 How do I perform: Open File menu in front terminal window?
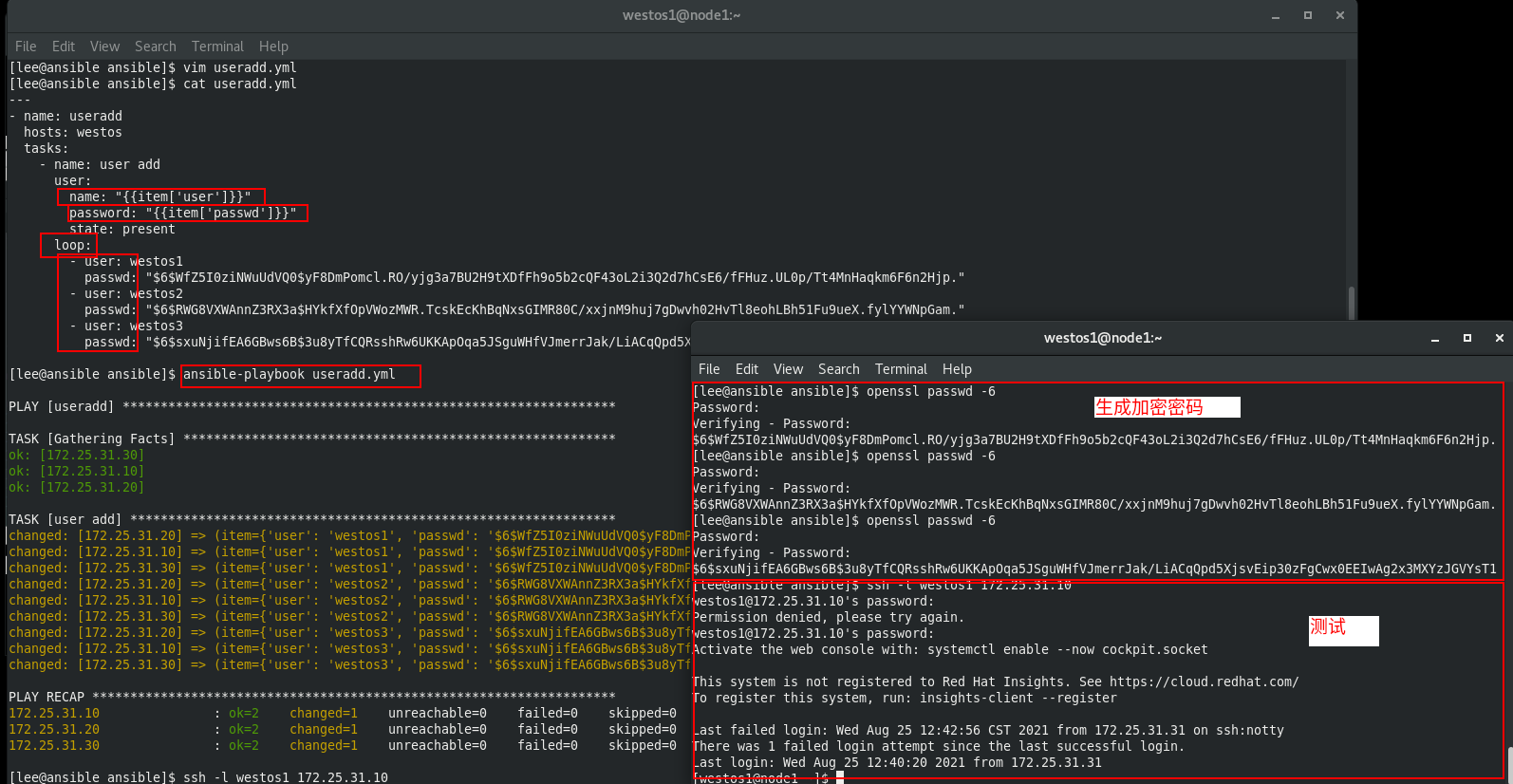click(709, 369)
